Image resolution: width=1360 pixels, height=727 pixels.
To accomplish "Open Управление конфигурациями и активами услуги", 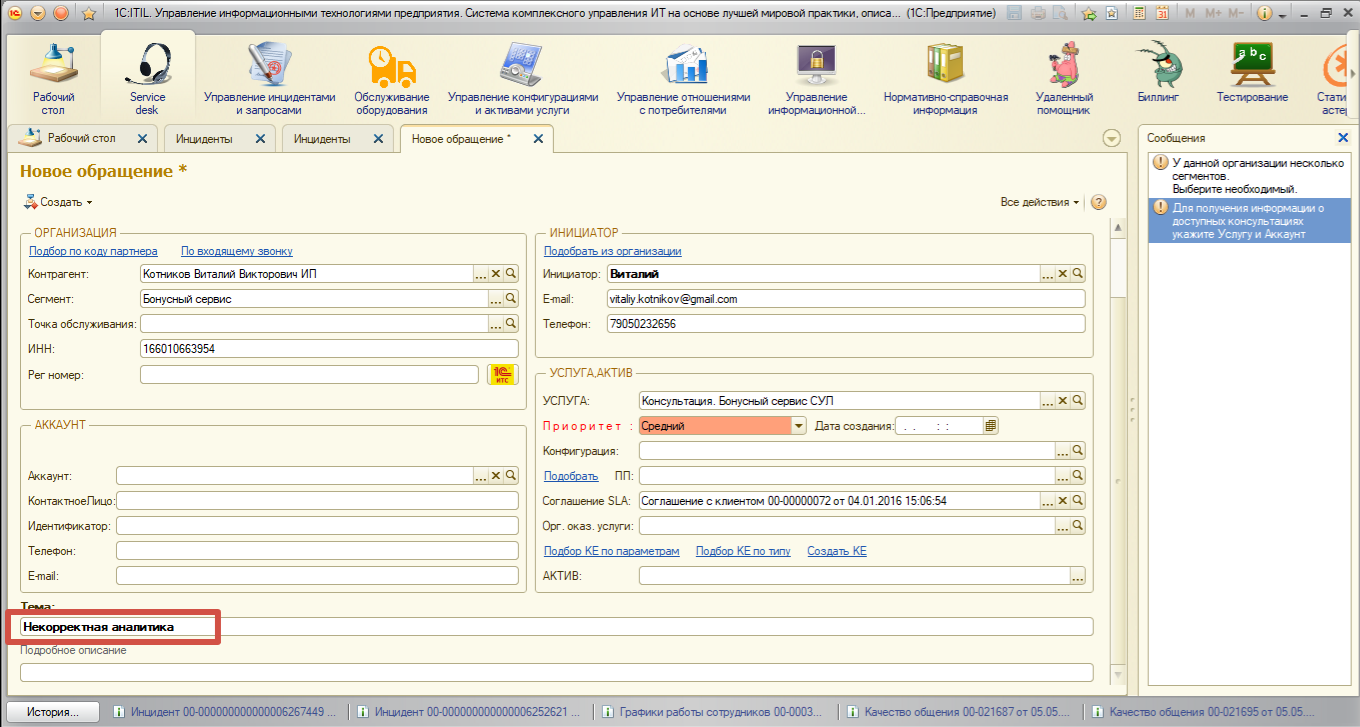I will [523, 76].
